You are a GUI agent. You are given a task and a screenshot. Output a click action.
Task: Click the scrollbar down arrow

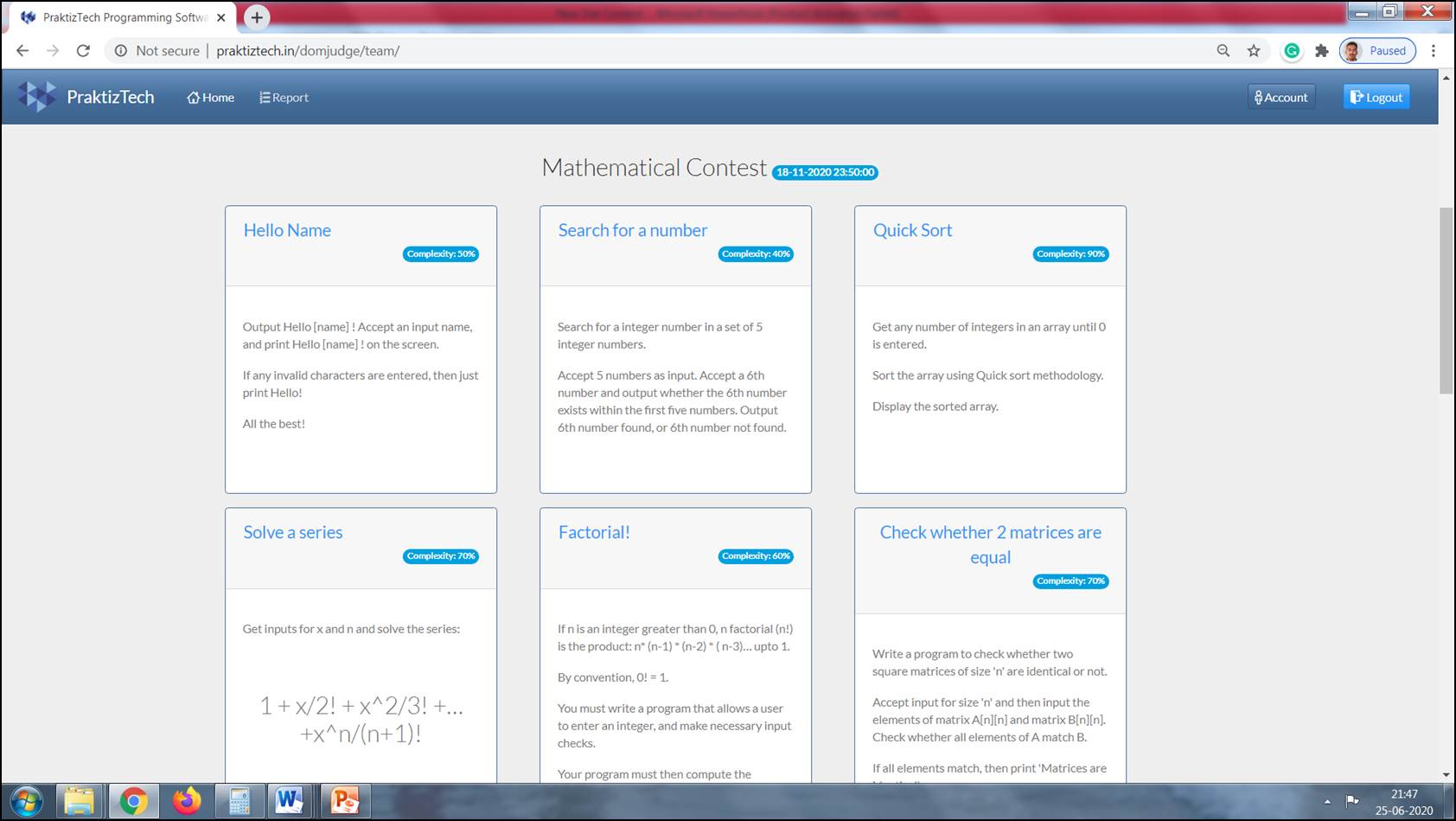pos(1446,775)
